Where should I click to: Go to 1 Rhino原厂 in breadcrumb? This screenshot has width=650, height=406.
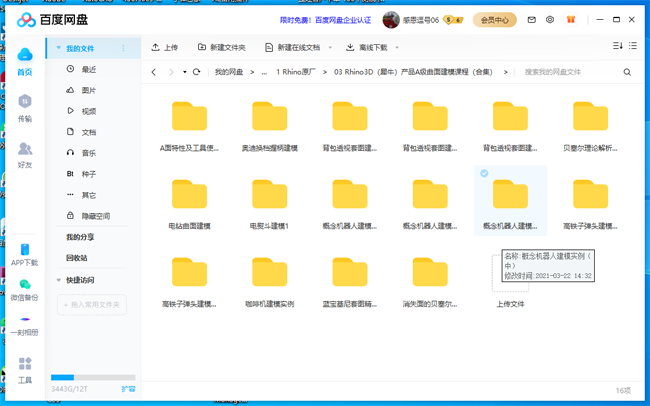click(296, 72)
